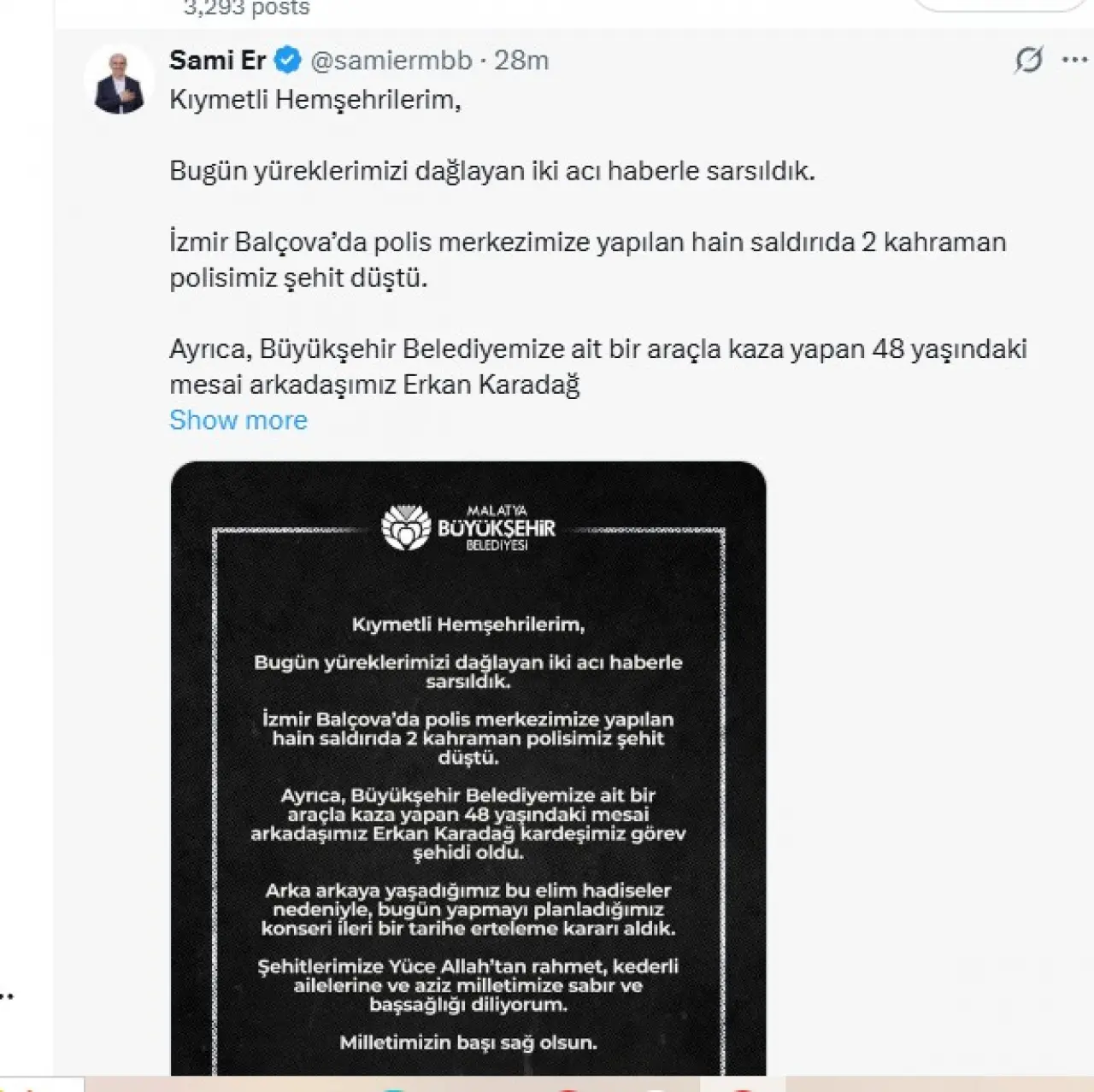
Task: Click the greeting line 'Kıymetli Hemşehrilerim,' in post
Action: click(315, 99)
